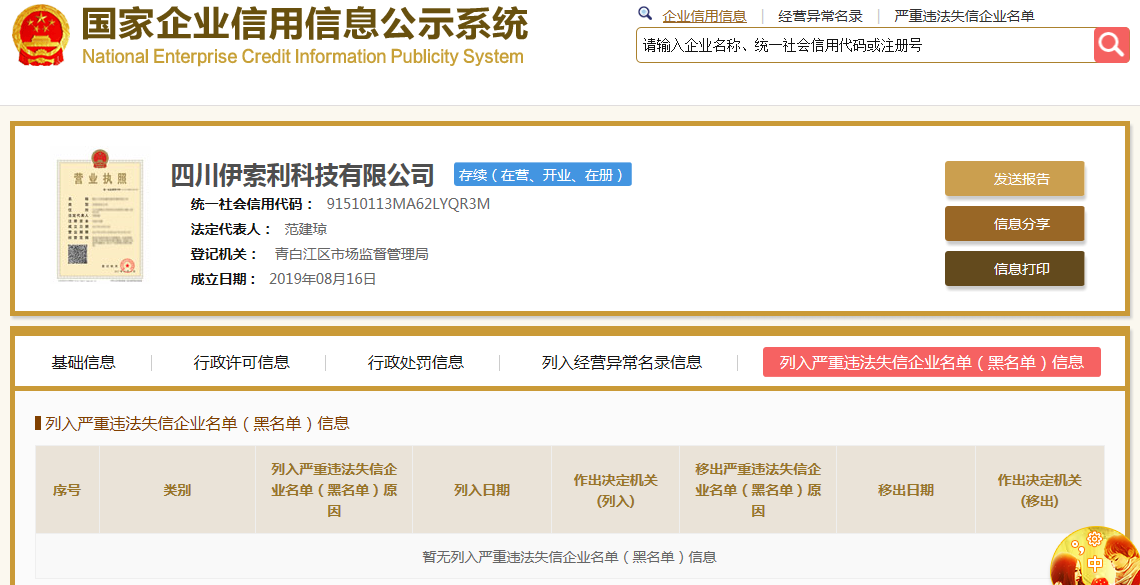Viewport: 1140px width, 585px height.
Task: Click the small magnifier icon beside 企业信用信息
Action: 645,14
